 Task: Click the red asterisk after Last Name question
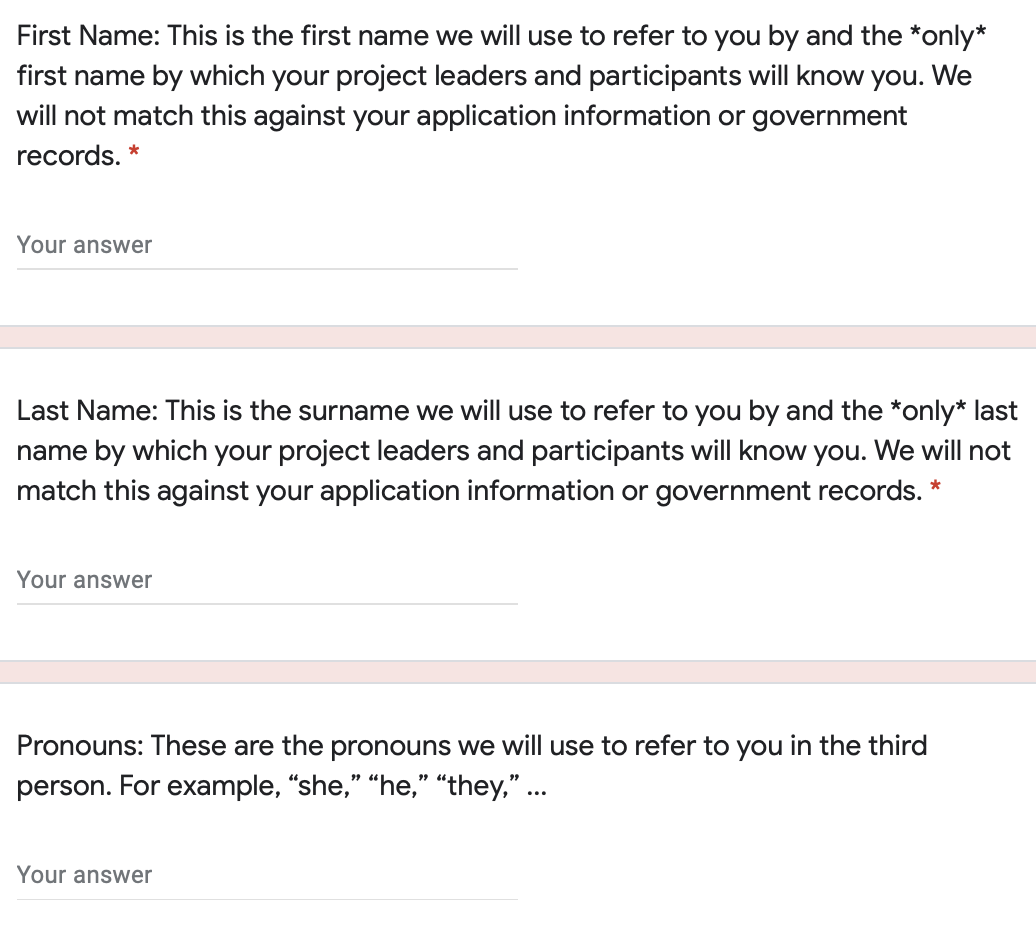pyautogui.click(x=935, y=487)
